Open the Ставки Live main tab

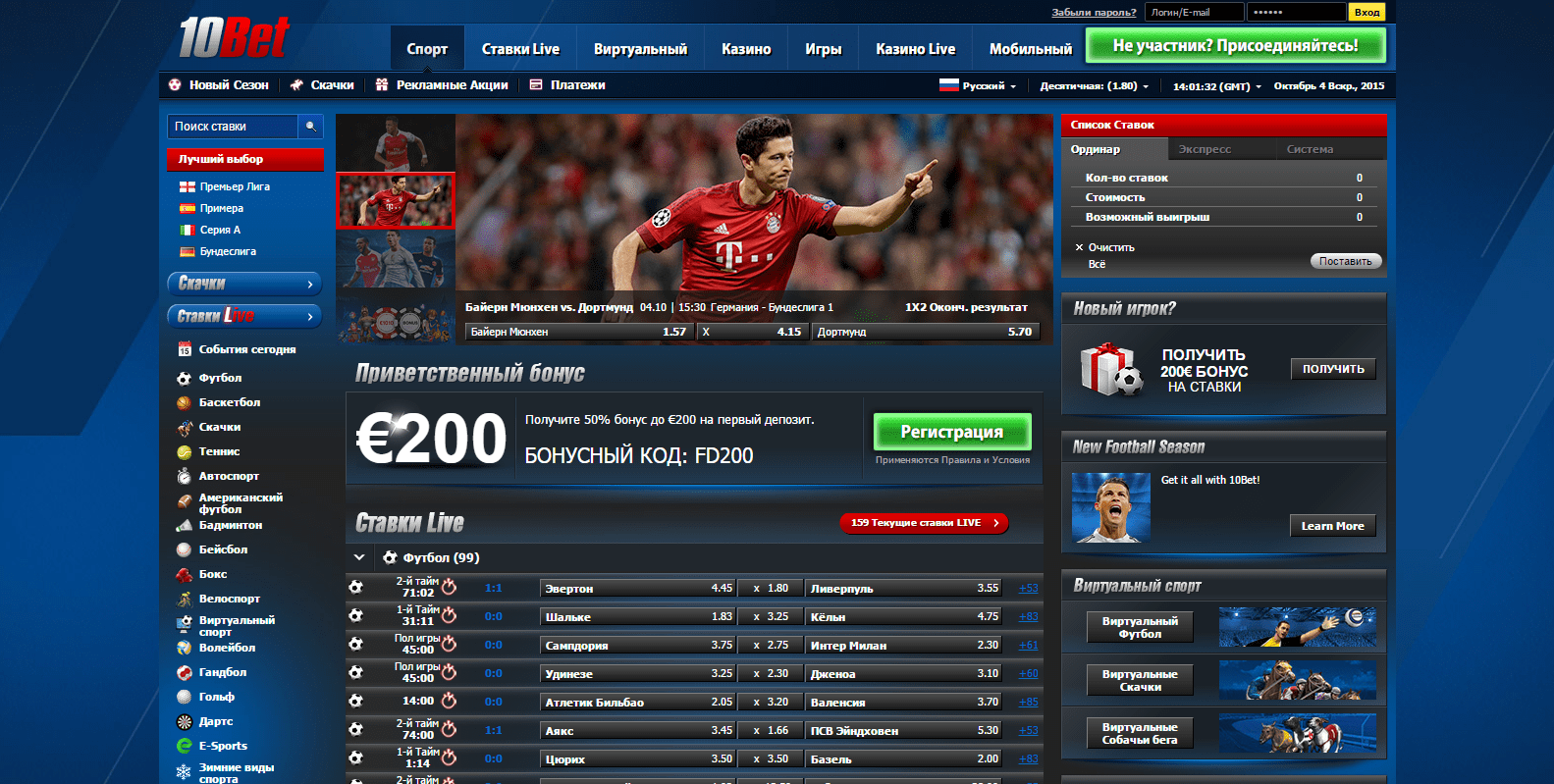(x=520, y=48)
